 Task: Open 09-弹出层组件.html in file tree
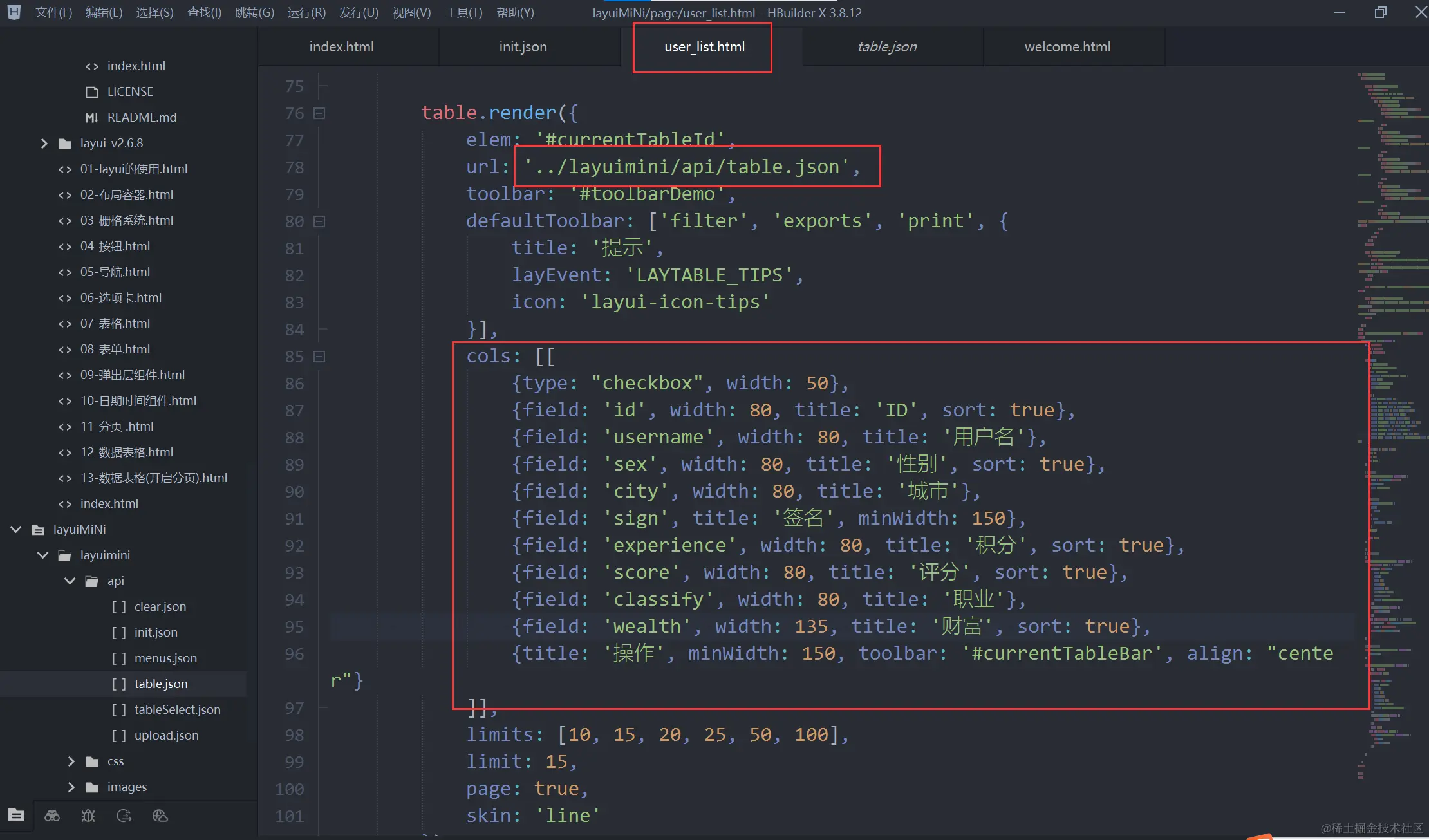tap(133, 375)
